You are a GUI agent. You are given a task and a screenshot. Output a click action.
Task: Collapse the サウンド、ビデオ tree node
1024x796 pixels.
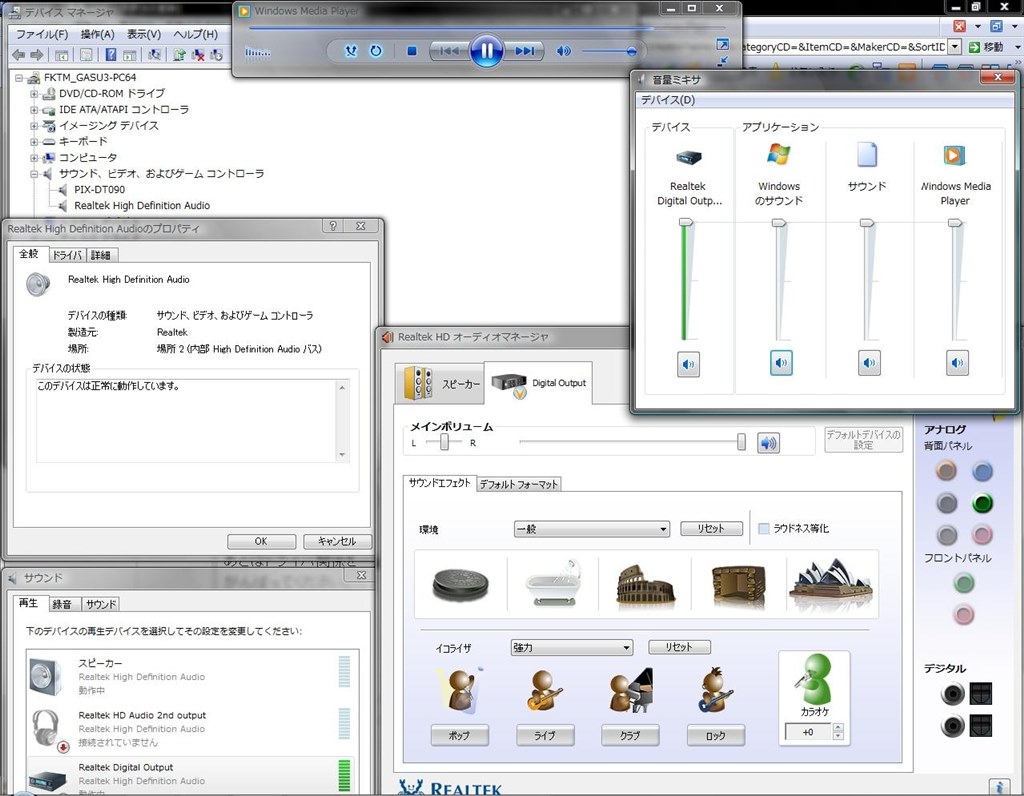35,174
